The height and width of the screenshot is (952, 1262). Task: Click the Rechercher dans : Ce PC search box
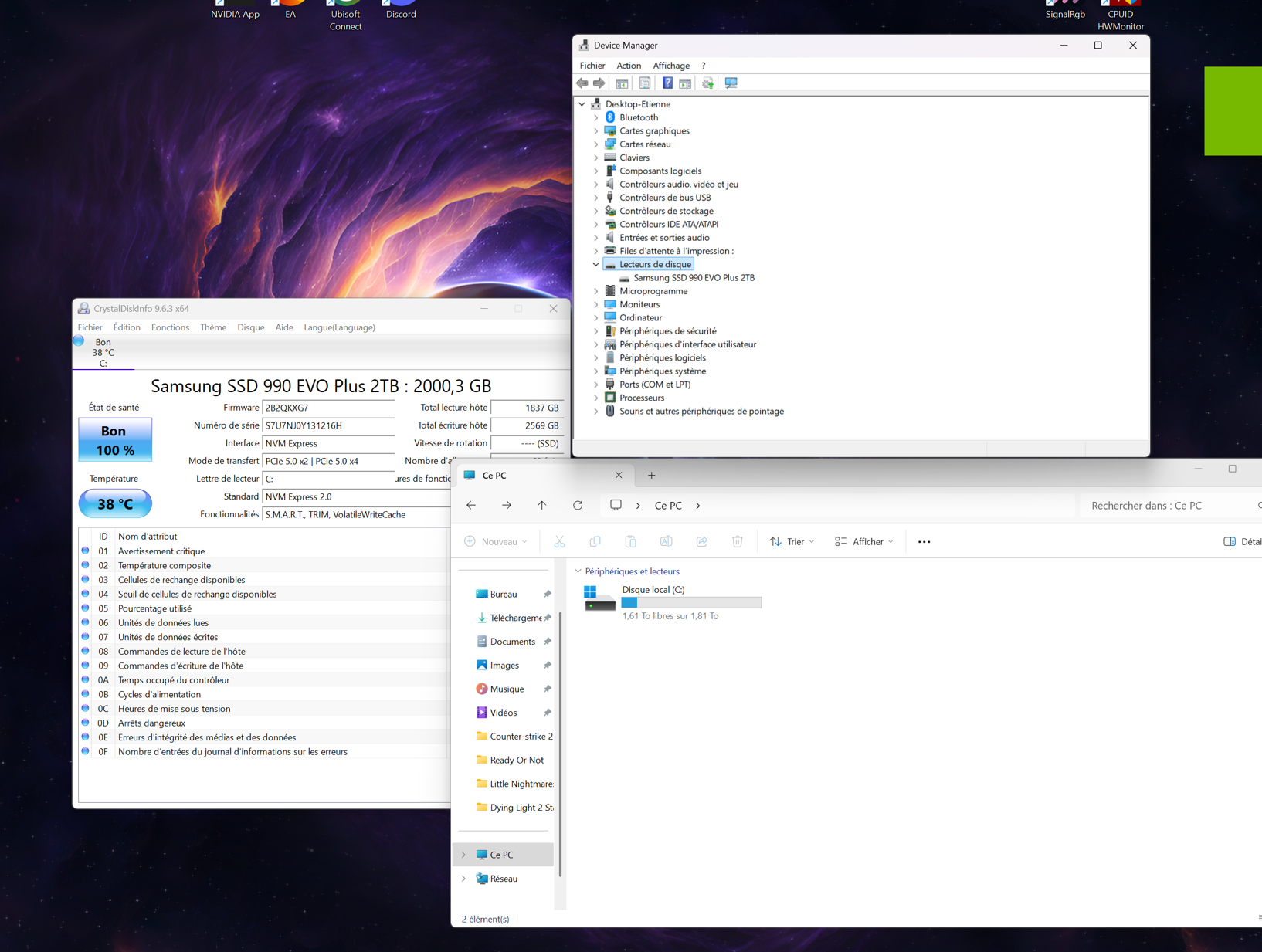[x=1170, y=506]
